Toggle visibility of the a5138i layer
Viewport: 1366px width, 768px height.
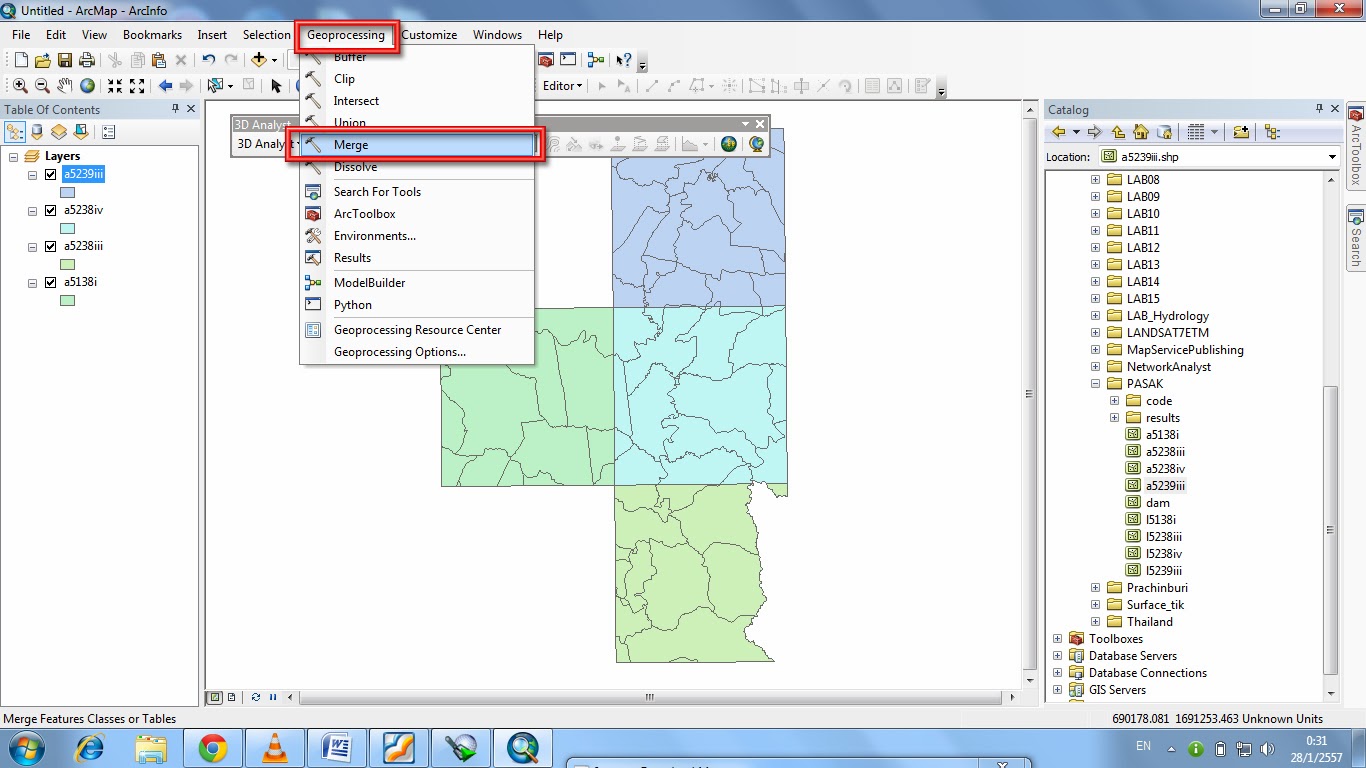pyautogui.click(x=49, y=282)
